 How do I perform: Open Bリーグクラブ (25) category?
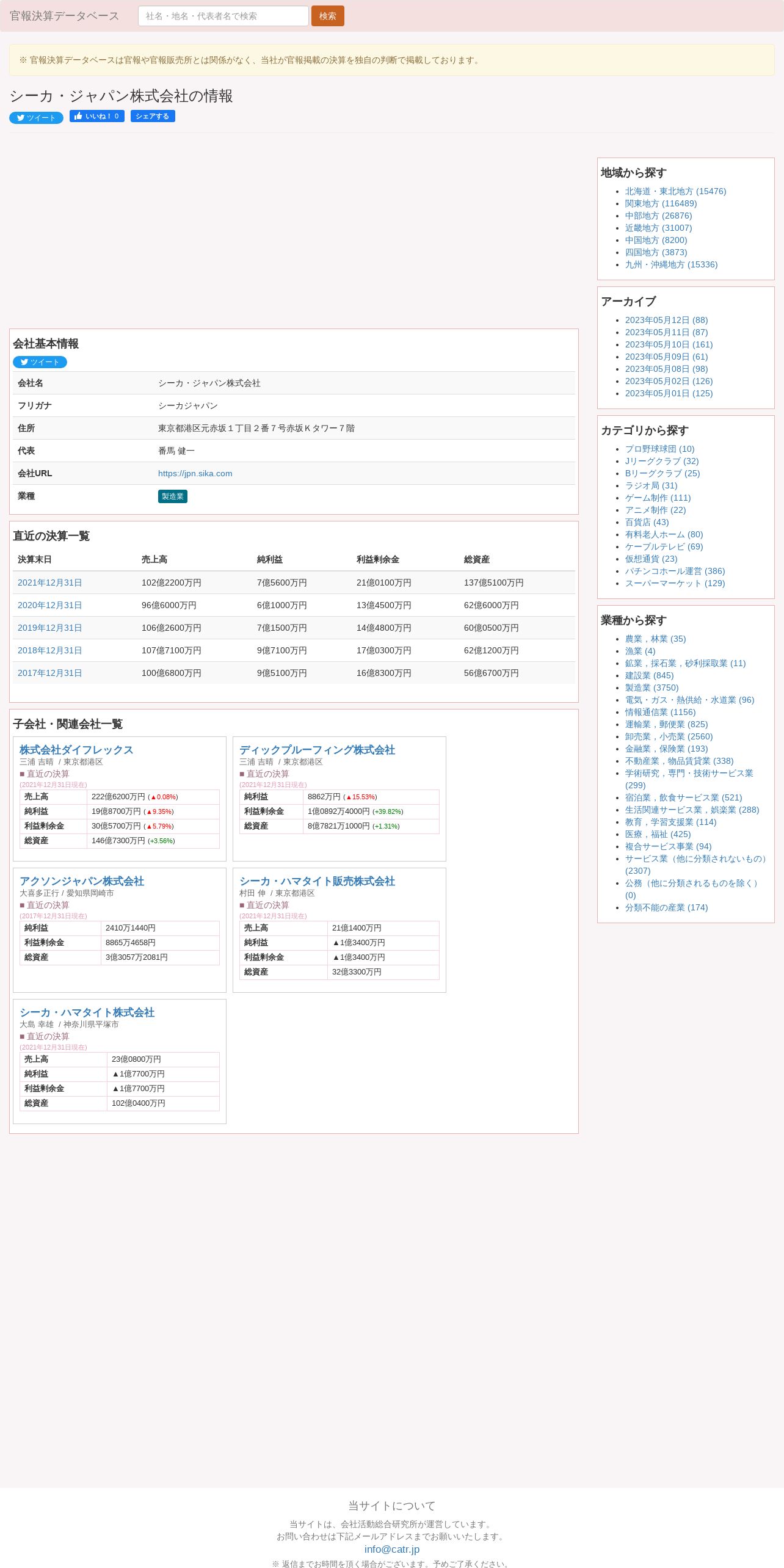pyautogui.click(x=662, y=473)
